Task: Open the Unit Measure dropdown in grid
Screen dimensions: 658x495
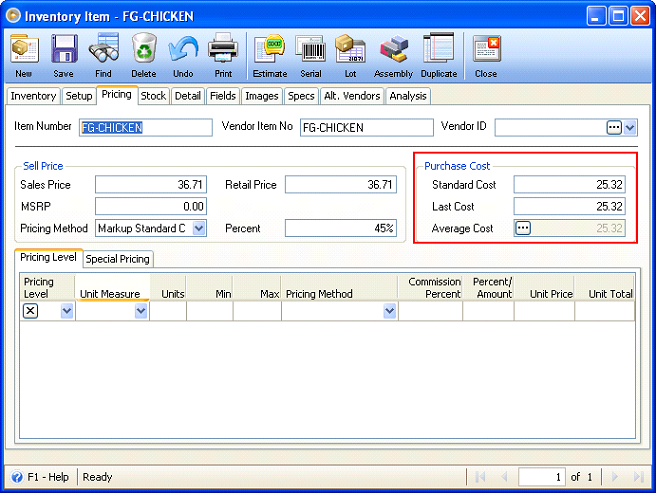Action: [141, 312]
